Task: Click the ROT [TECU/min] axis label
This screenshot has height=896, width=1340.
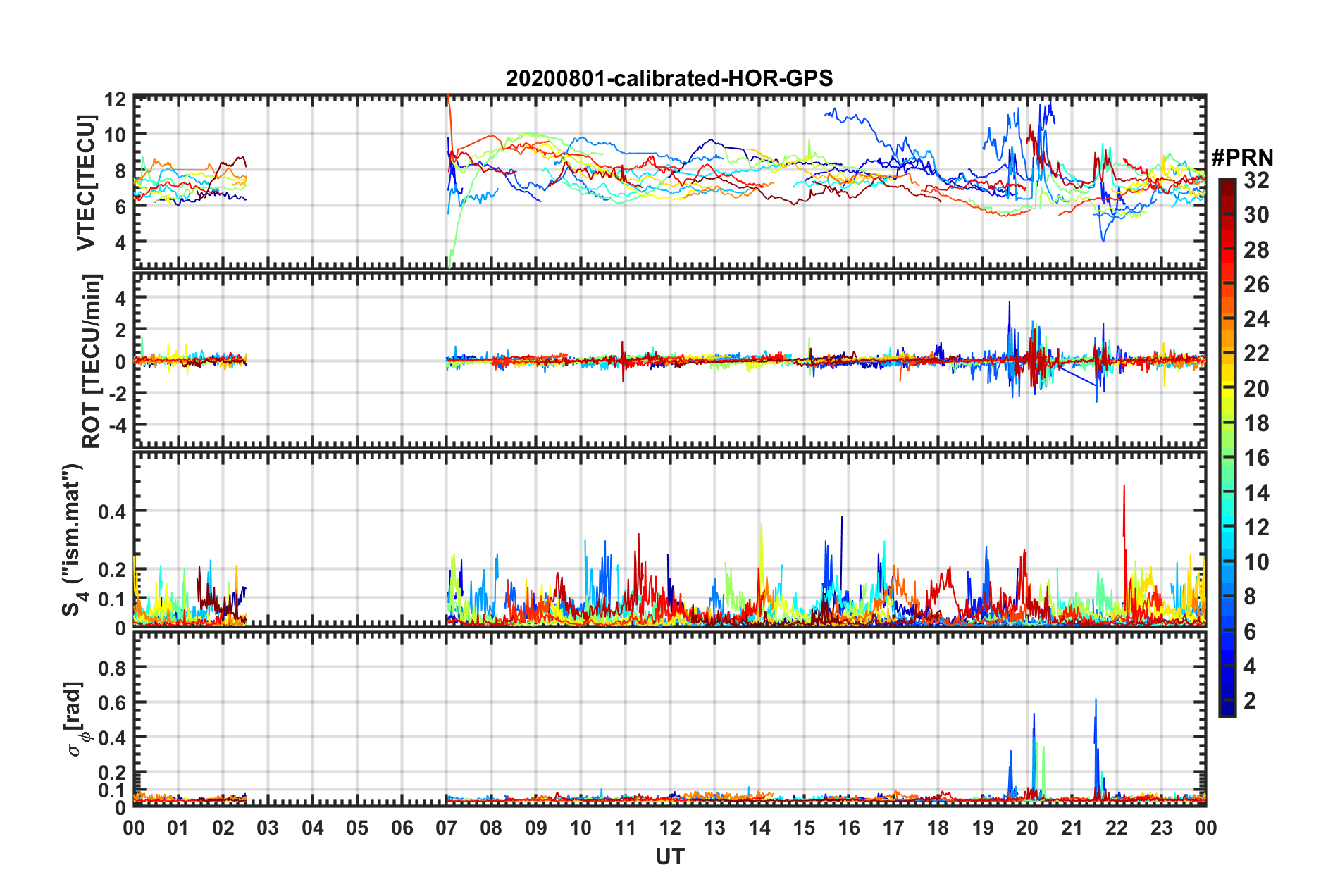Action: 91,361
